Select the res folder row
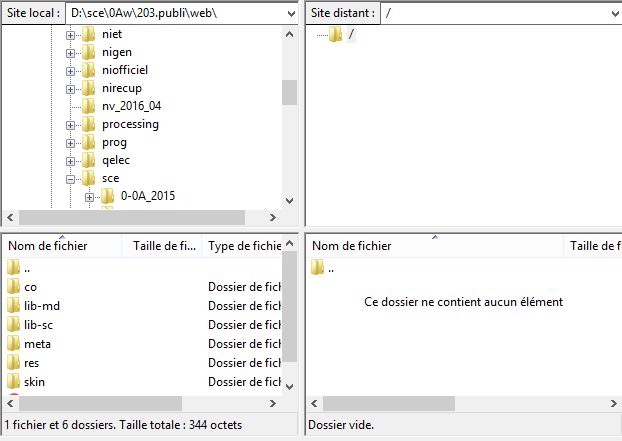 point(33,363)
